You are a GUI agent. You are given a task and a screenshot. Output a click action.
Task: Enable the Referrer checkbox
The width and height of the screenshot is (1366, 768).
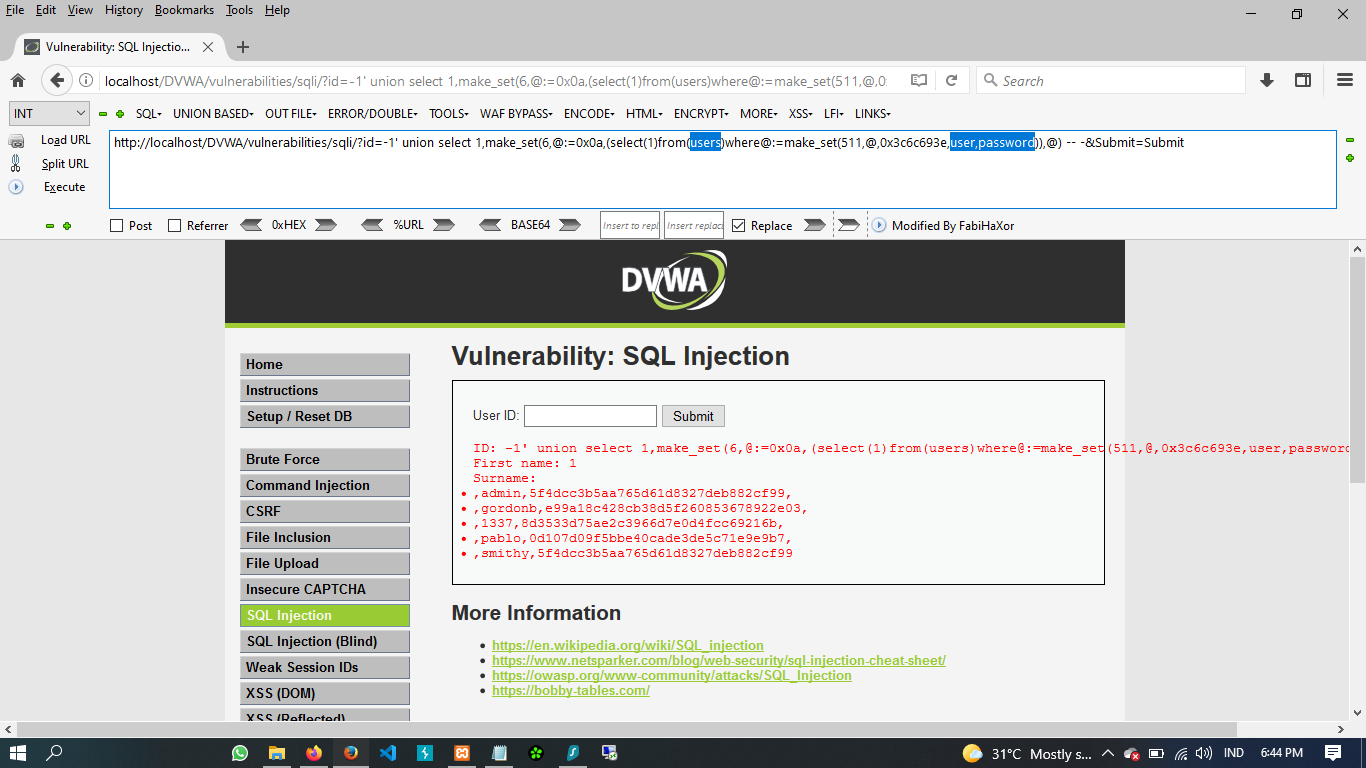[175, 226]
